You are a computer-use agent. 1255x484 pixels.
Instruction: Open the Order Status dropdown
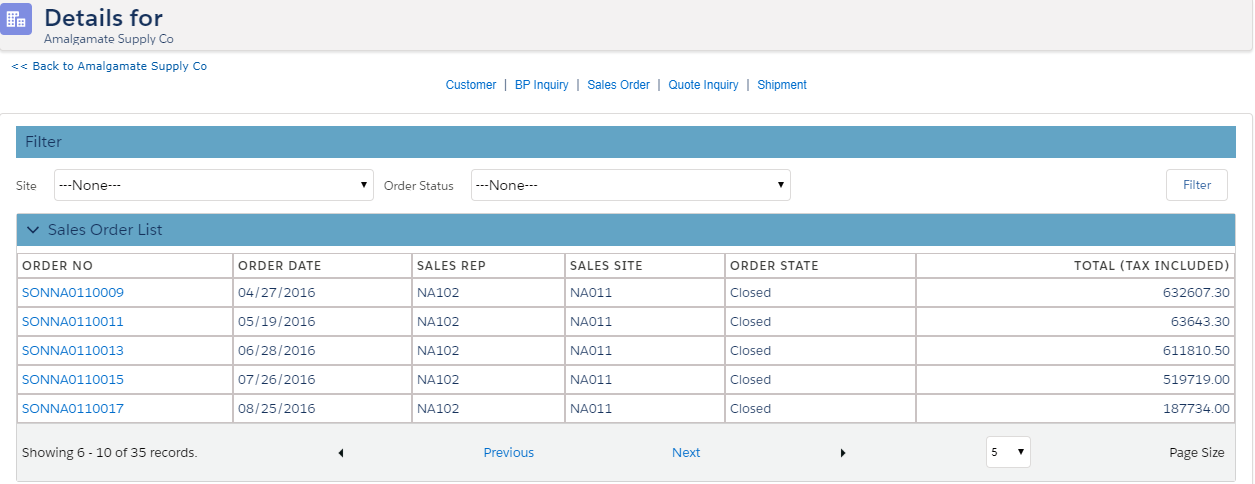[x=630, y=185]
